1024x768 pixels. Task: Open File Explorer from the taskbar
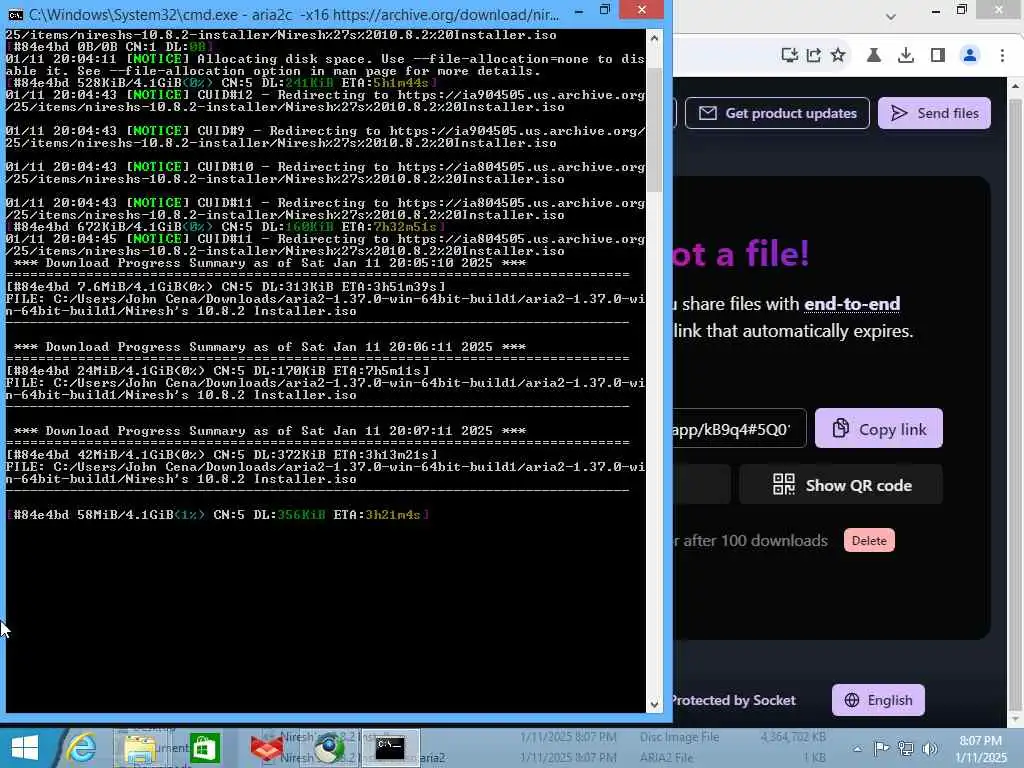pyautogui.click(x=140, y=748)
